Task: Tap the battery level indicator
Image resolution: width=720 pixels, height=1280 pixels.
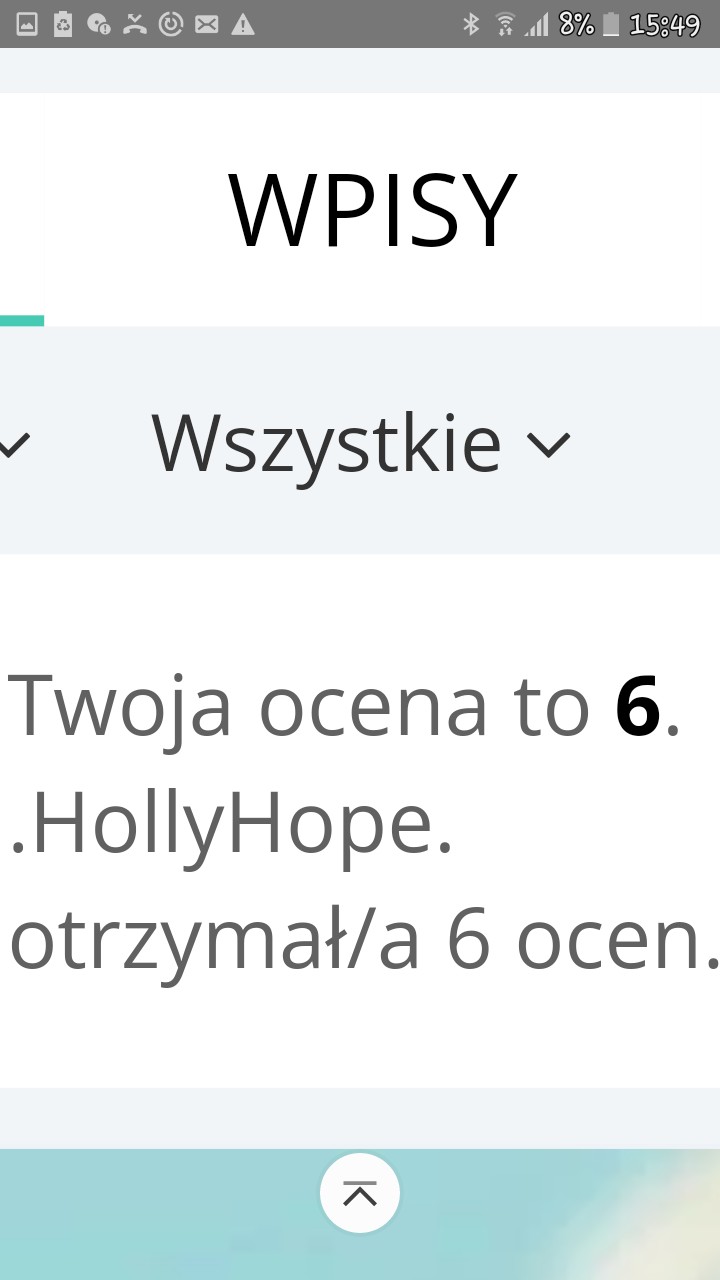Action: (610, 24)
